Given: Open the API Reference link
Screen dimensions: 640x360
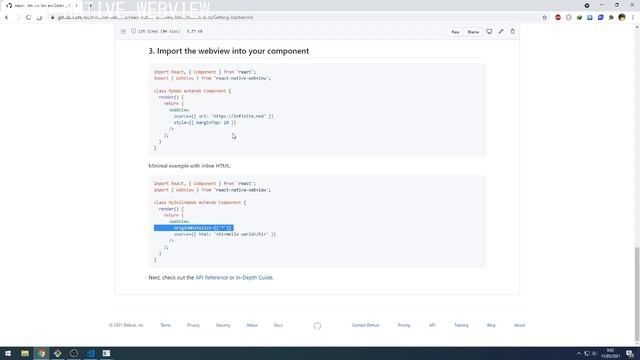Looking at the screenshot, I should (x=211, y=278).
